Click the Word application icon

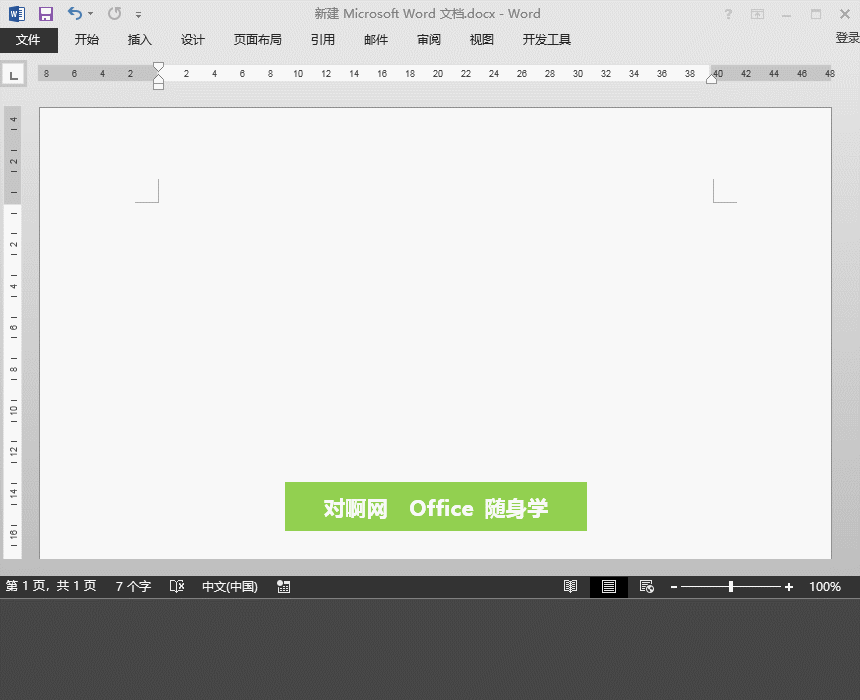pyautogui.click(x=16, y=14)
